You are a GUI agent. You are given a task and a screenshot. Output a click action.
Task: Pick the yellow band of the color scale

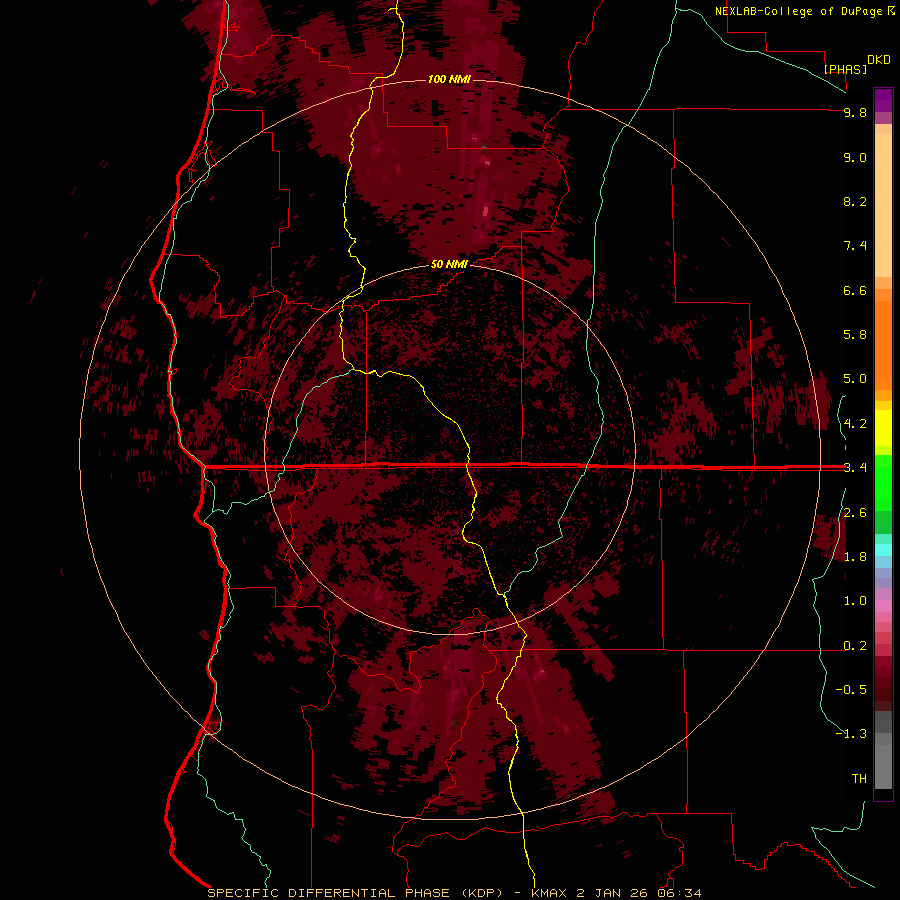[883, 428]
